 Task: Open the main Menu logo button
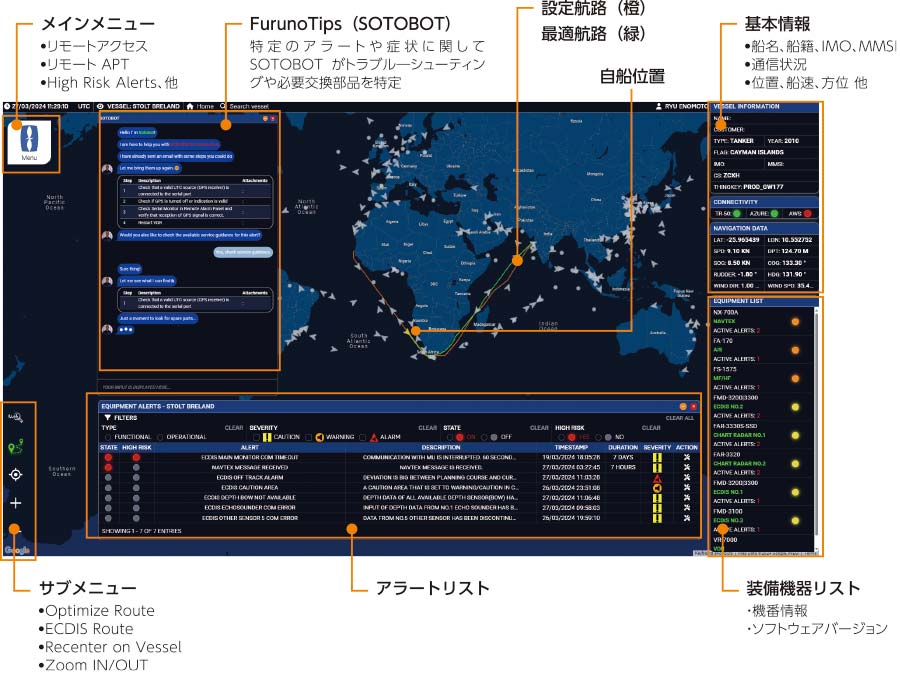pyautogui.click(x=29, y=142)
